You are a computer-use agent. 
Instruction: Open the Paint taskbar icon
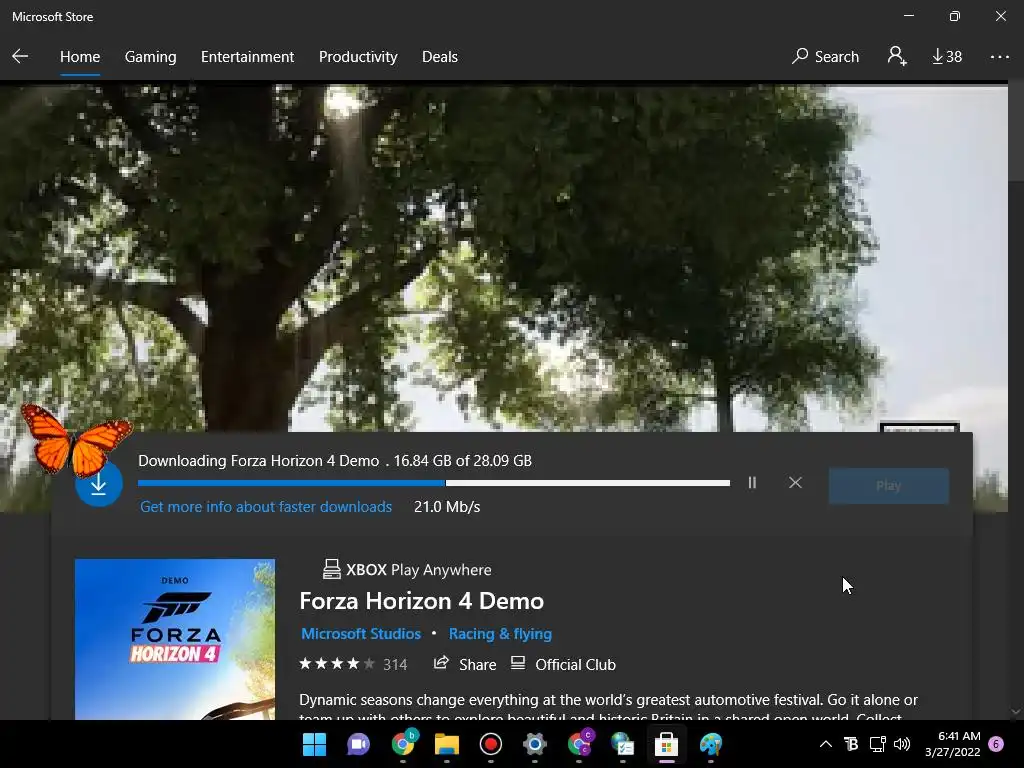pos(711,744)
